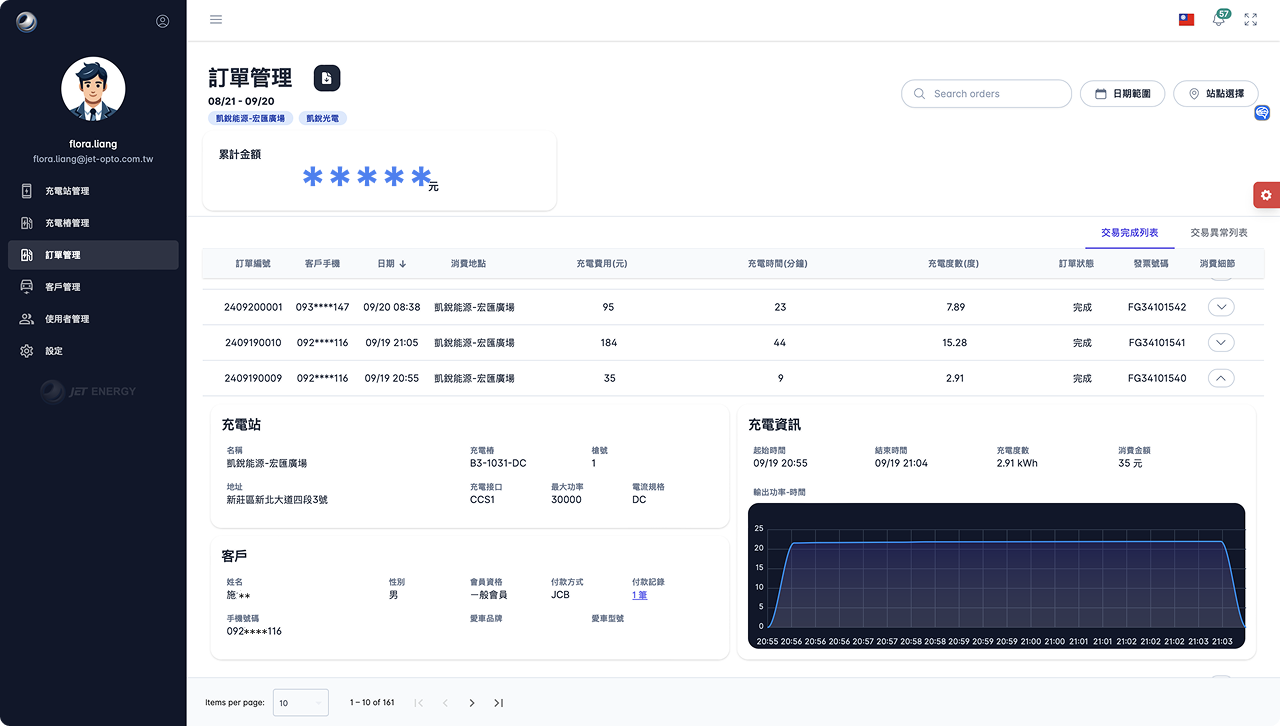Click invoice number FG34101541

coord(1157,343)
